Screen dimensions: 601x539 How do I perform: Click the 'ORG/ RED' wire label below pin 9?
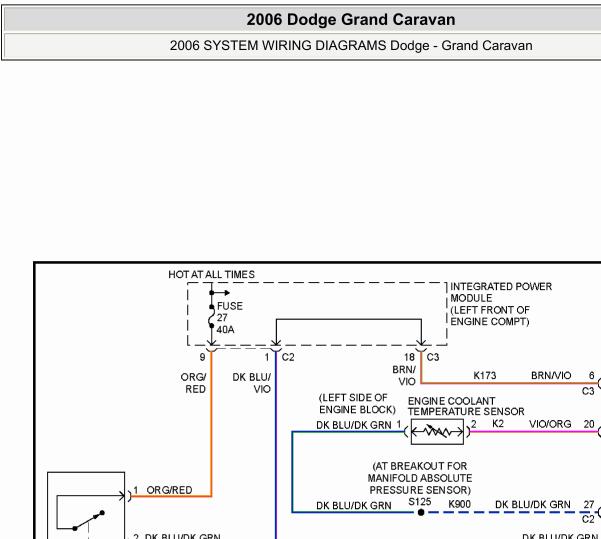(194, 383)
